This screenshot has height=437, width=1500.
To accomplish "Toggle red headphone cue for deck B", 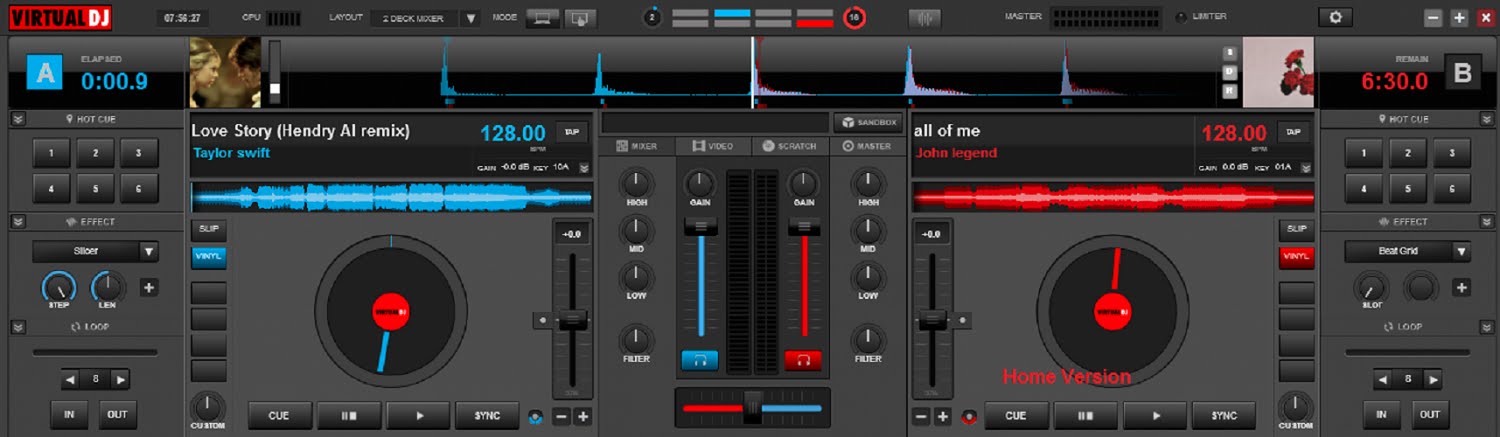I will coord(802,360).
